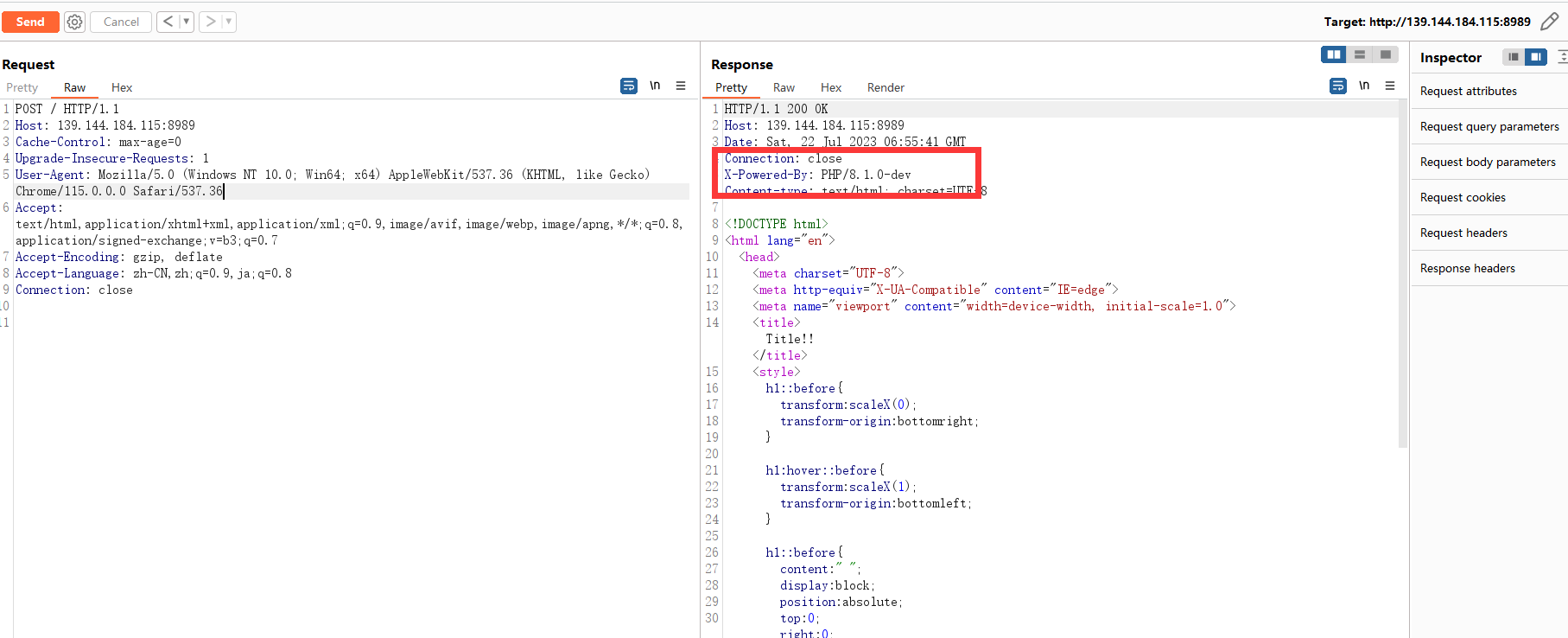The width and height of the screenshot is (1568, 638).
Task: Select the Hex tab in the Request panel
Action: click(x=122, y=87)
